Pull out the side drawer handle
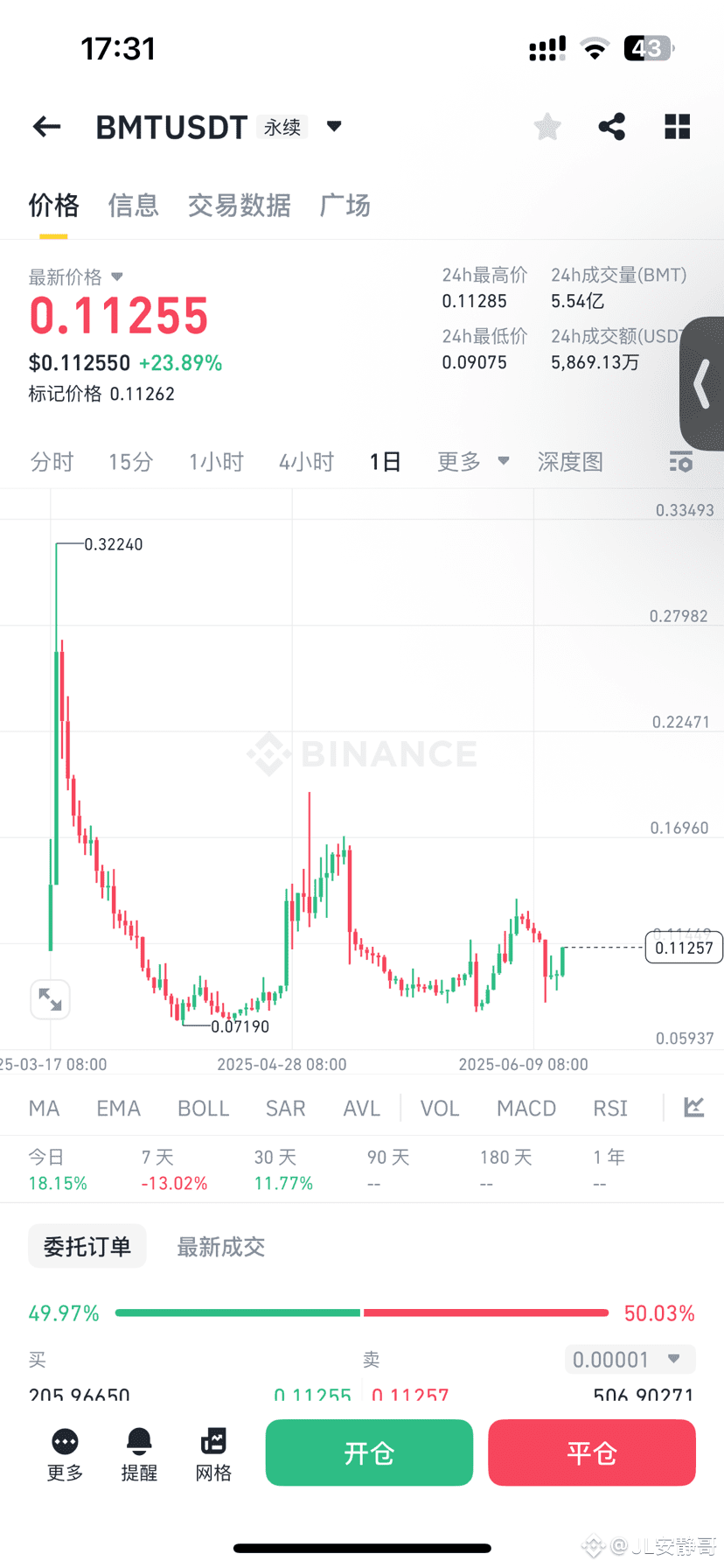 click(x=702, y=384)
